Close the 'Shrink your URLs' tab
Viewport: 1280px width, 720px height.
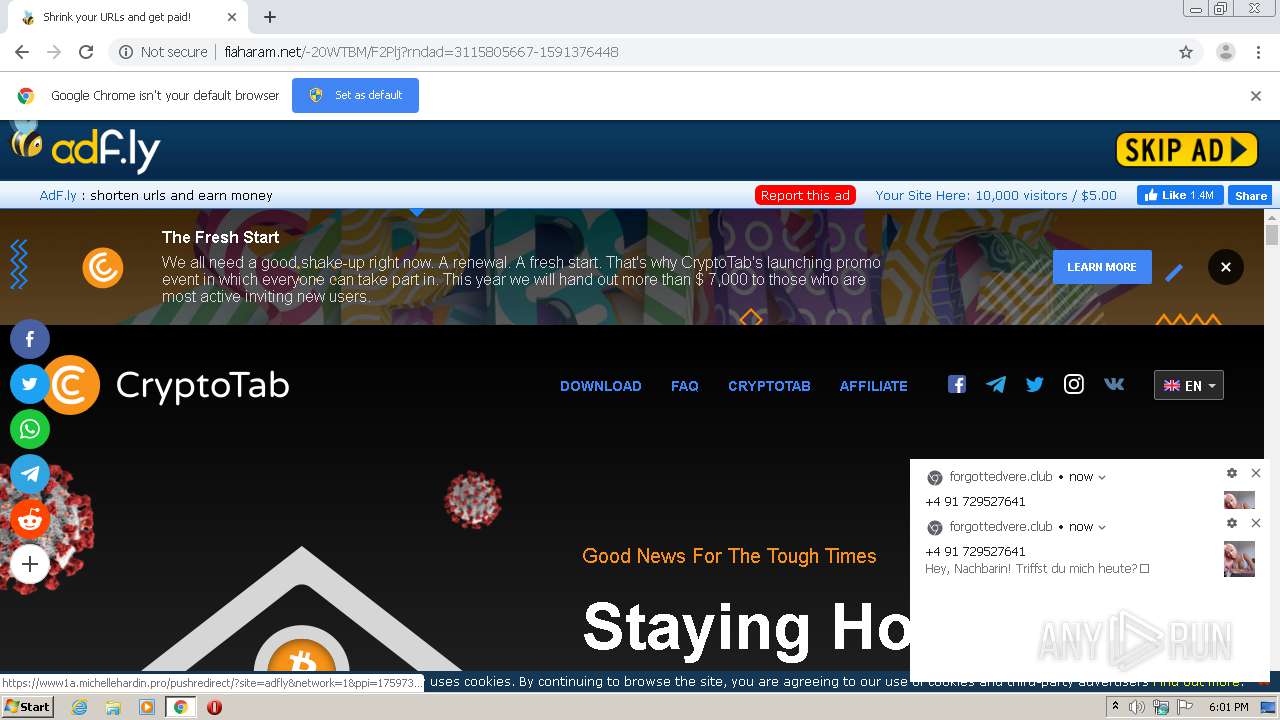click(232, 17)
